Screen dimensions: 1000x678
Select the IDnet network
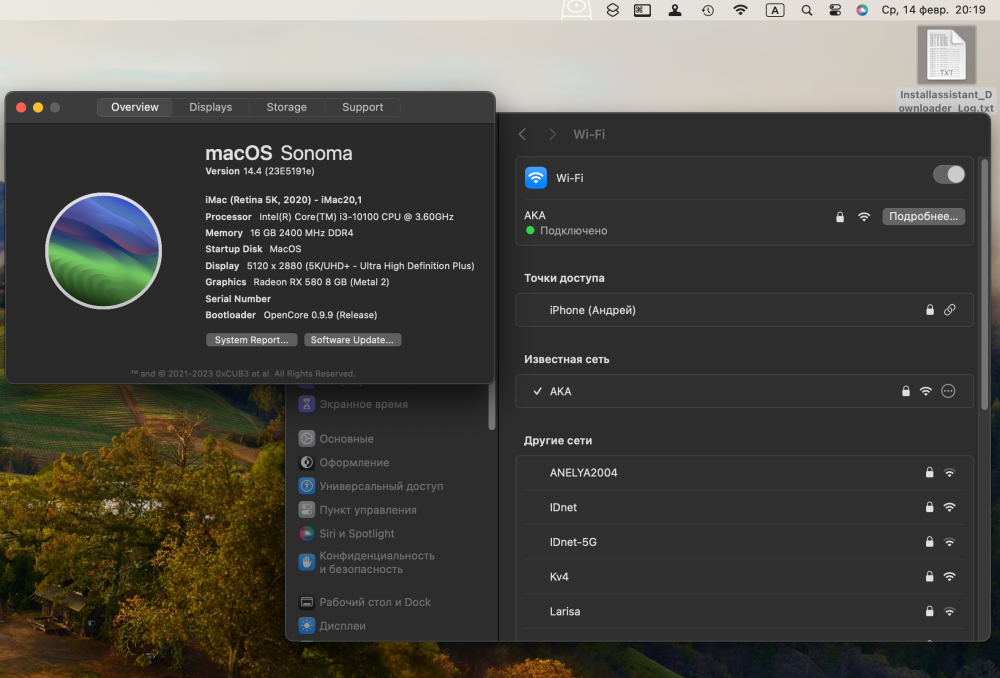pyautogui.click(x=744, y=507)
